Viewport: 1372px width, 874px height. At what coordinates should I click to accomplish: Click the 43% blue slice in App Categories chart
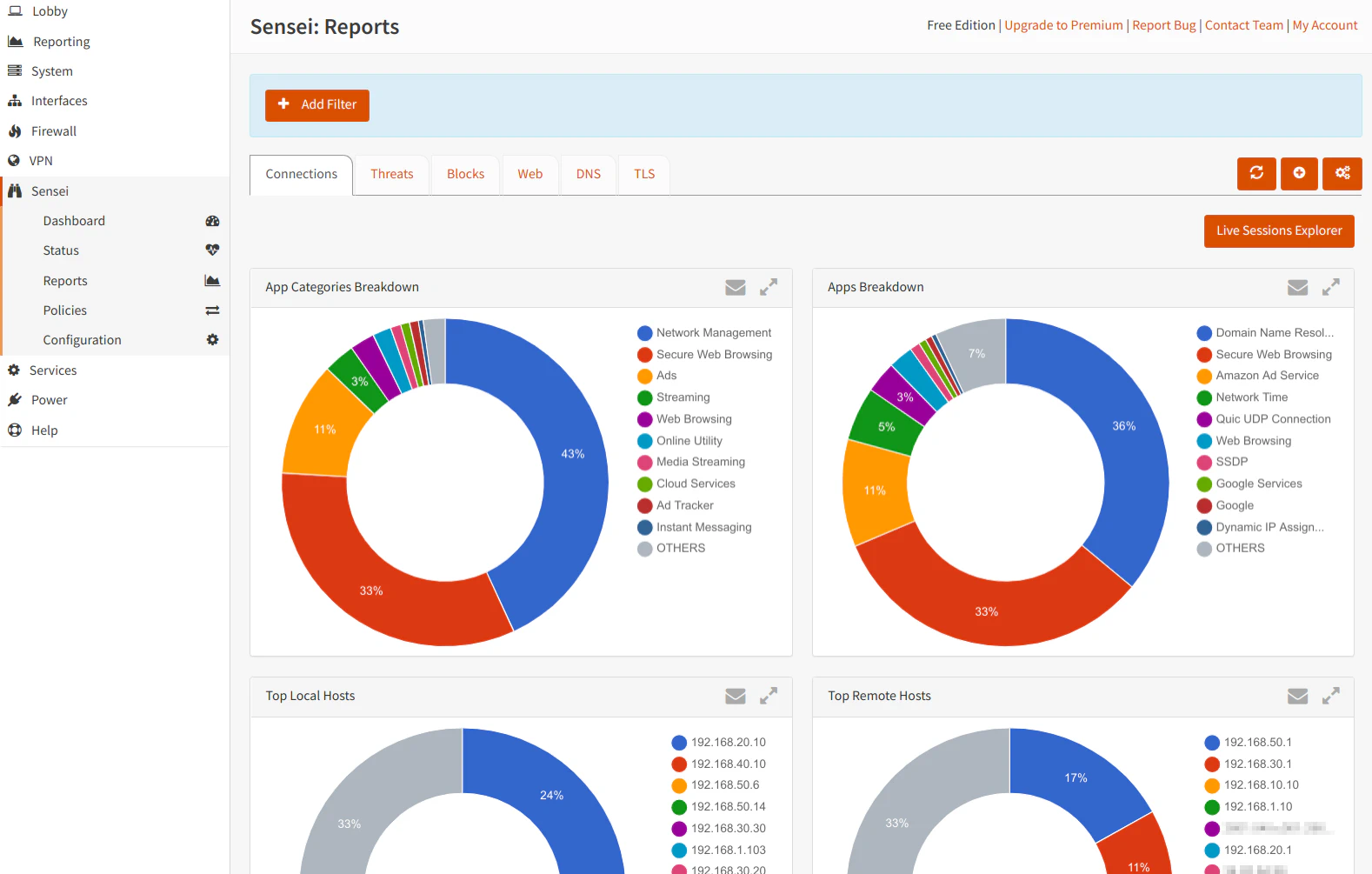[572, 454]
